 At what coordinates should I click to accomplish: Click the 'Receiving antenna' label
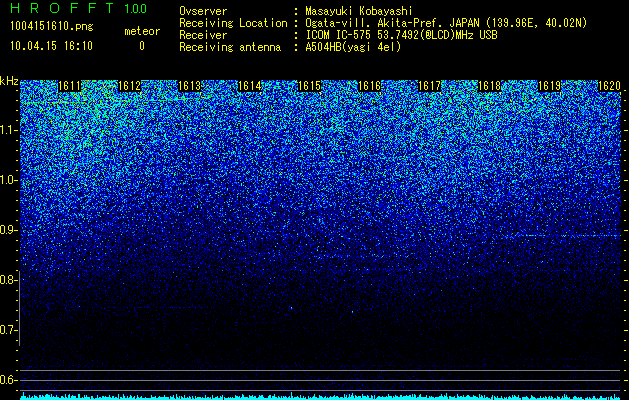click(x=230, y=47)
